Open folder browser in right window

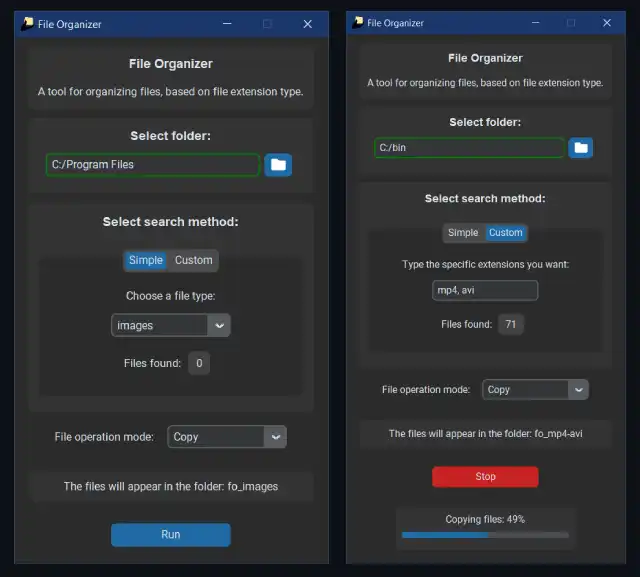pos(581,148)
